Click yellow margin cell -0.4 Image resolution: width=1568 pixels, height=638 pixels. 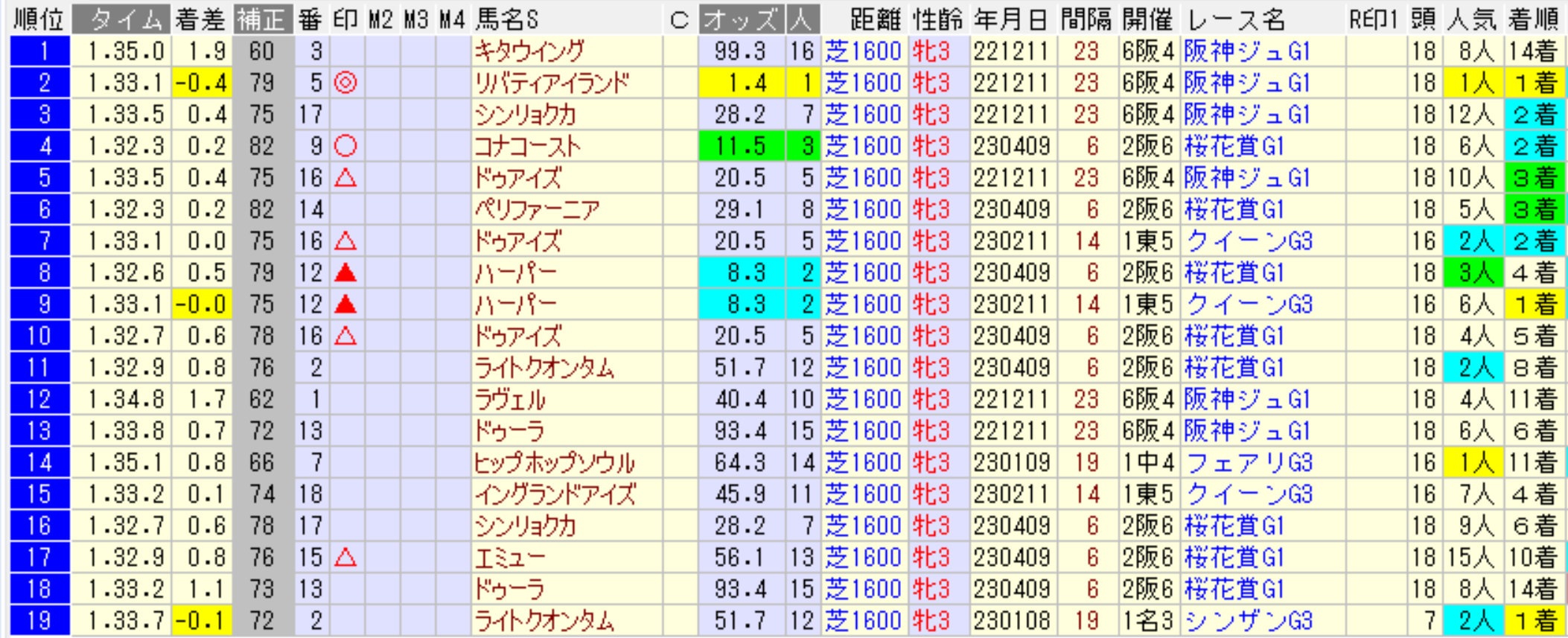(x=202, y=83)
